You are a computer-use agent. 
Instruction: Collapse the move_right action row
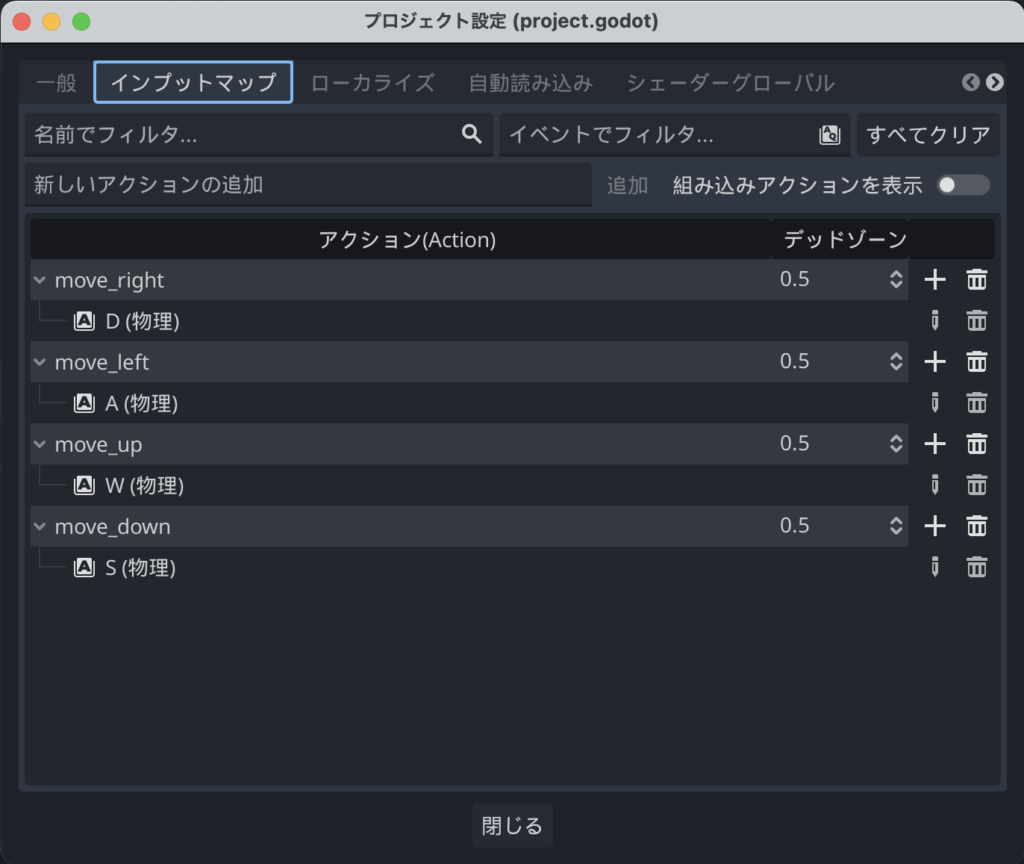pyautogui.click(x=40, y=281)
